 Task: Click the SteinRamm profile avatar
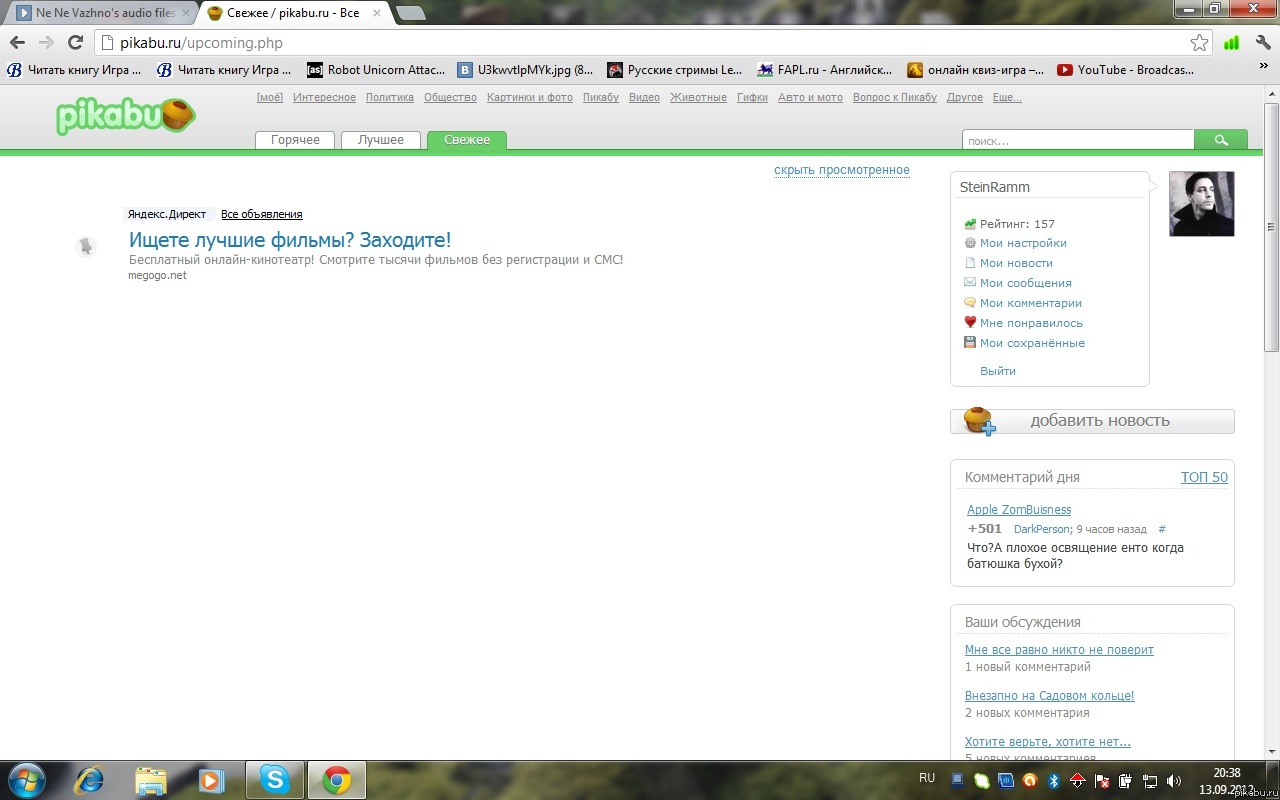1201,204
